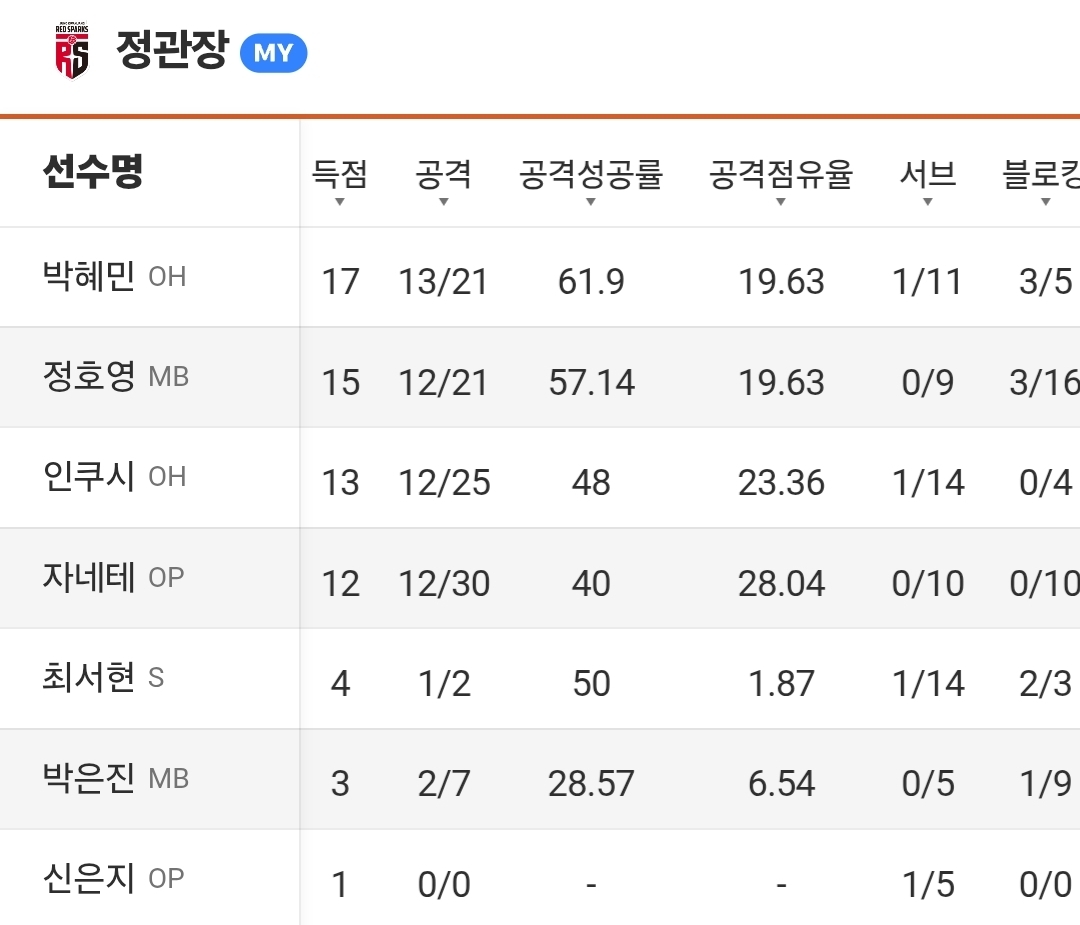Click the 정관장 team name
Image resolution: width=1080 pixels, height=925 pixels.
[x=172, y=50]
